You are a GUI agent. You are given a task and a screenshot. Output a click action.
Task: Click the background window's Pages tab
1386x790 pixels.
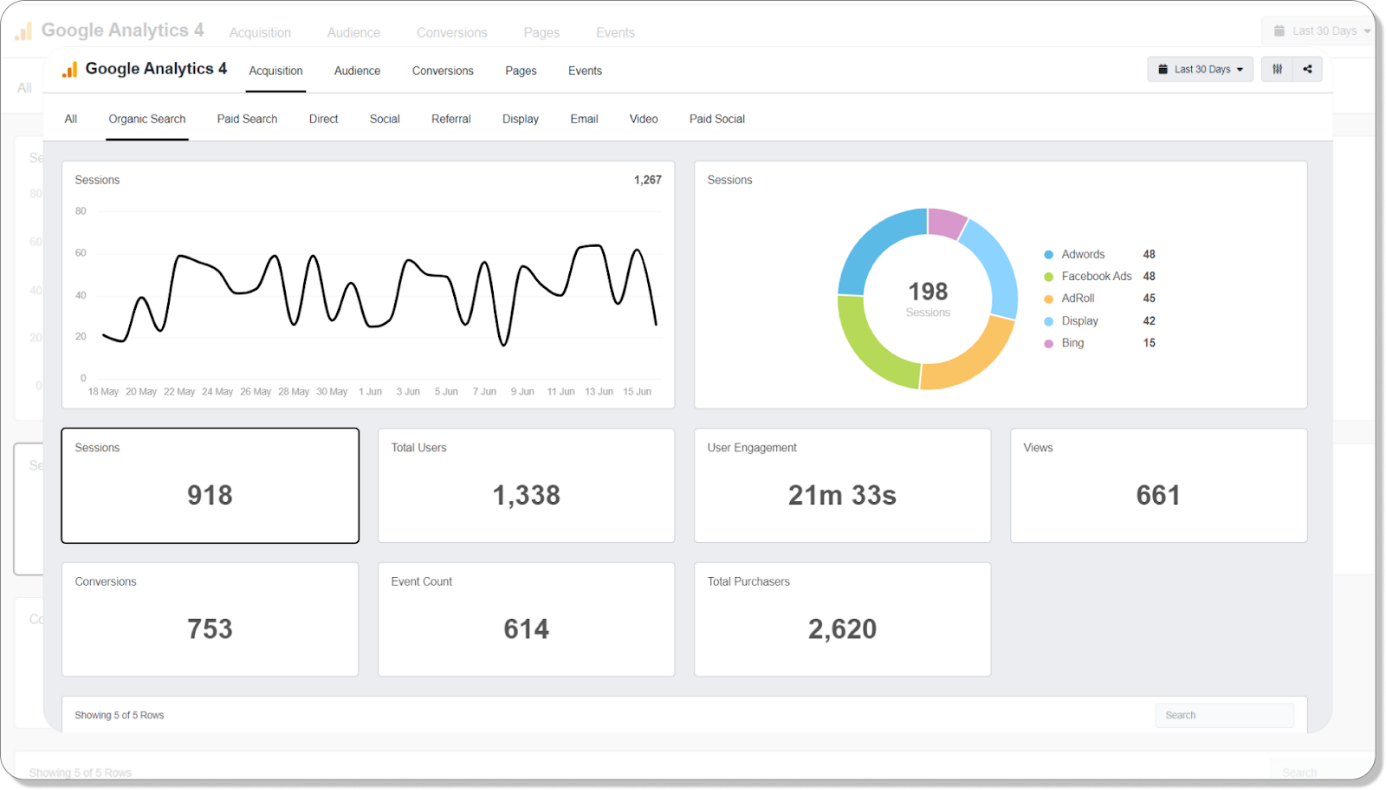(541, 33)
